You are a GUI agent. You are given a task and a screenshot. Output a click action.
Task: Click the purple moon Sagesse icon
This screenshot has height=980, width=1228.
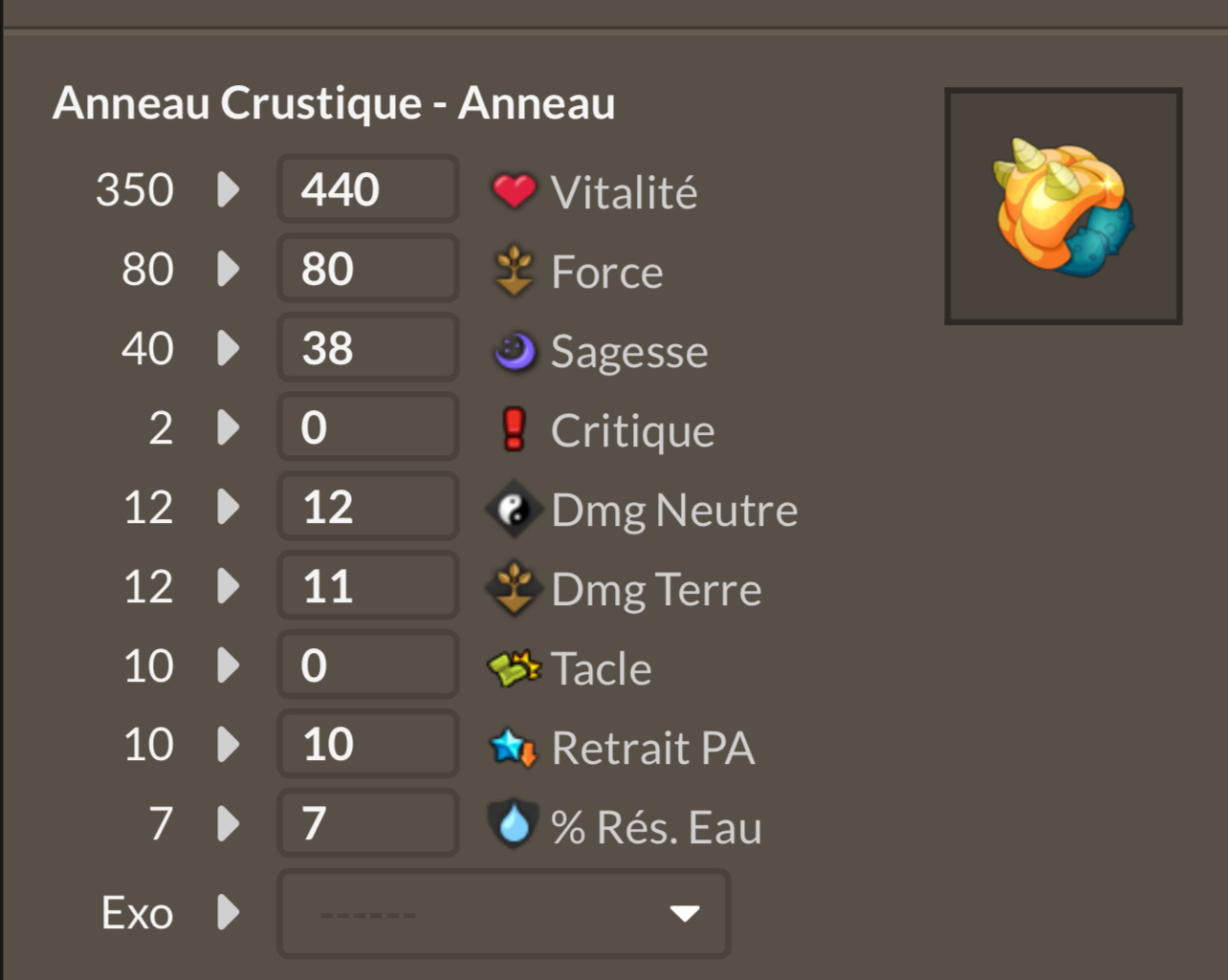(x=514, y=351)
